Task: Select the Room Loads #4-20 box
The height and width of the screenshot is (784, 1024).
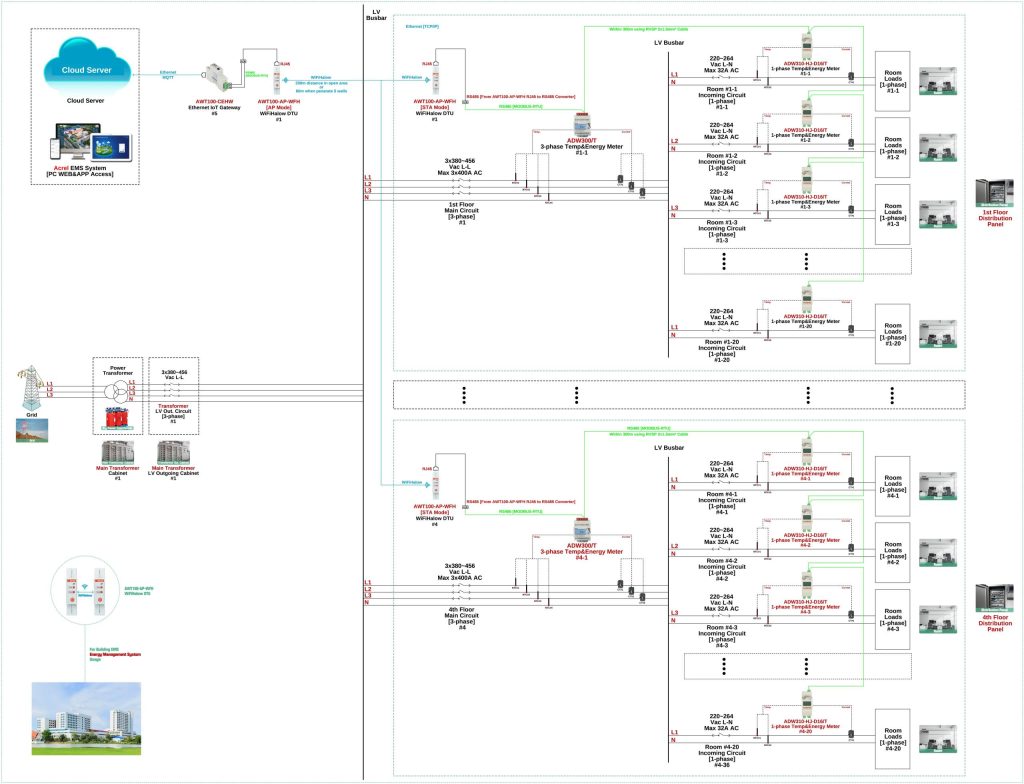Action: pos(891,732)
